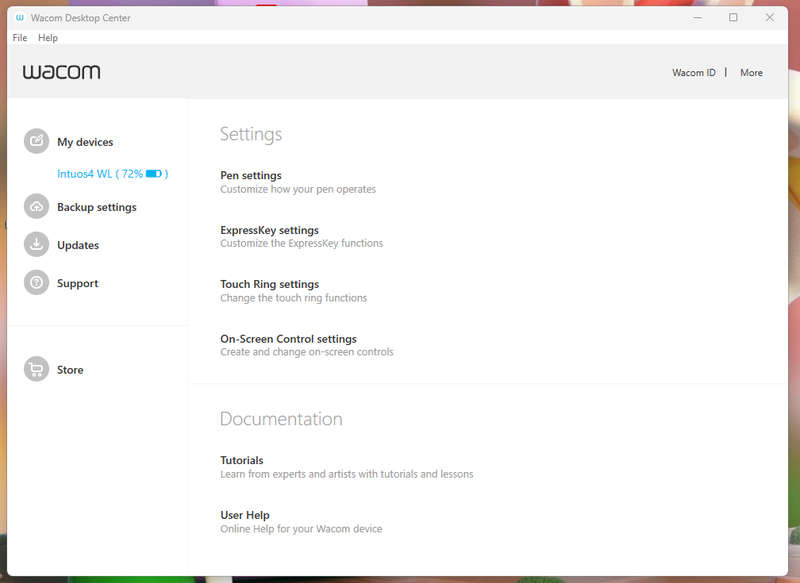Minimize the Wacom Desktop Center window
This screenshot has width=800, height=583.
click(x=697, y=18)
